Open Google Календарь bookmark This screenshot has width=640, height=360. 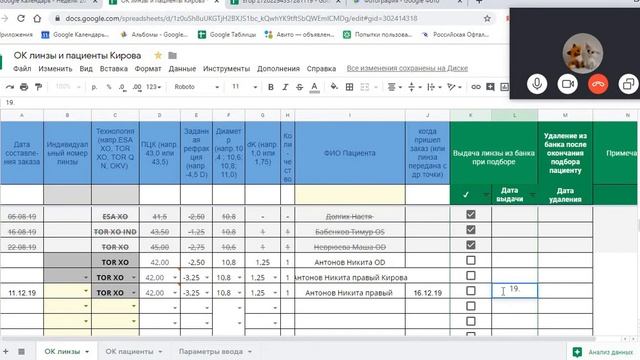click(x=75, y=35)
